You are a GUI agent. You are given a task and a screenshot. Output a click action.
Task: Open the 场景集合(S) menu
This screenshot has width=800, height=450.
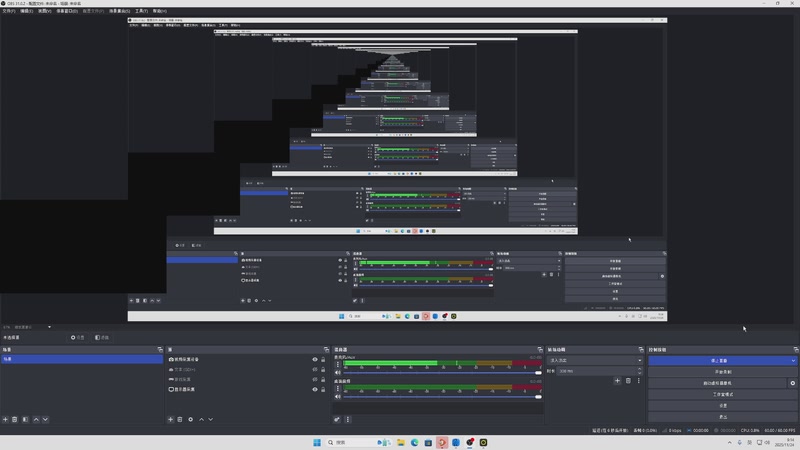coord(119,11)
